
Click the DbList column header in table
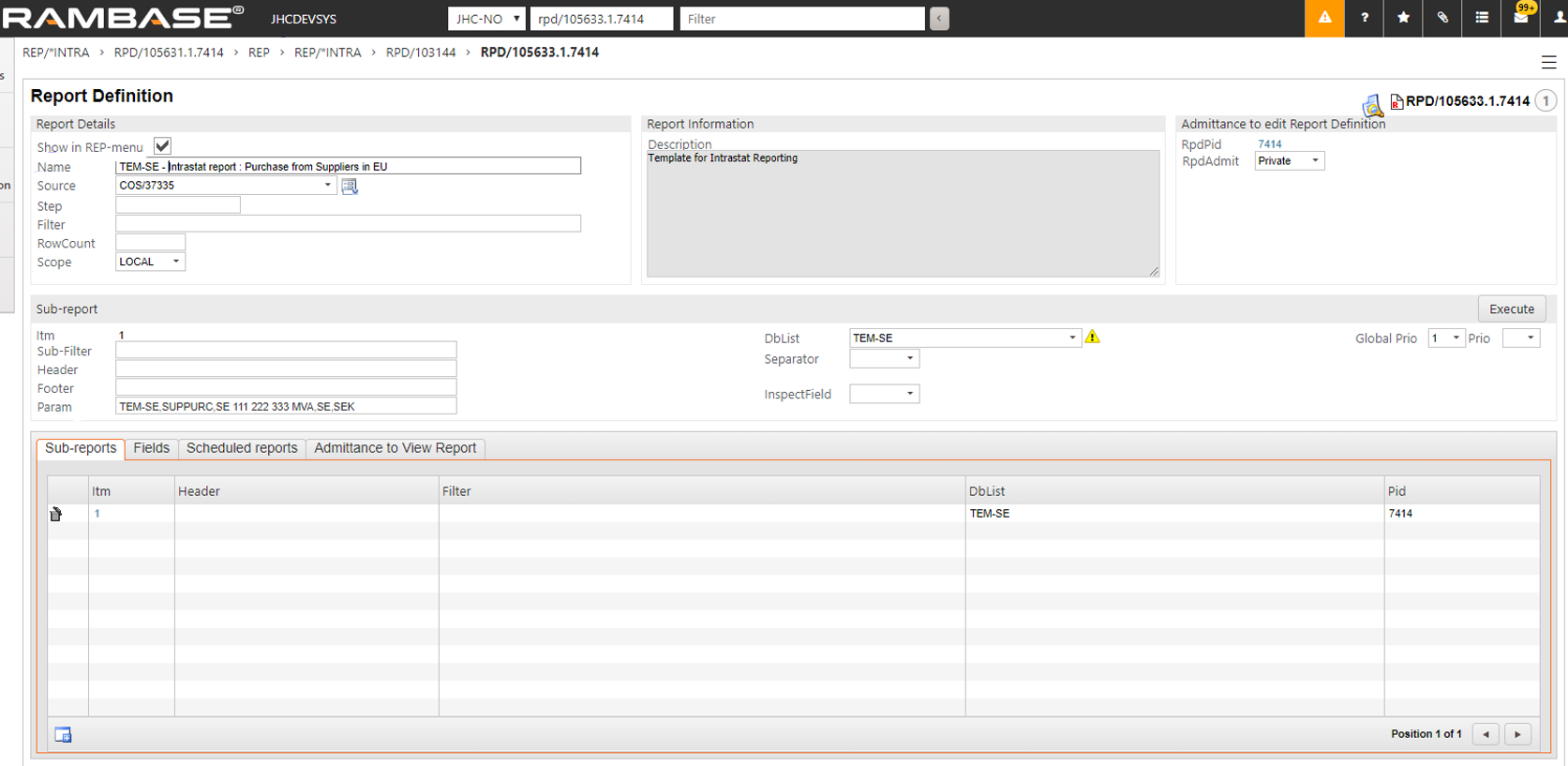point(1174,491)
